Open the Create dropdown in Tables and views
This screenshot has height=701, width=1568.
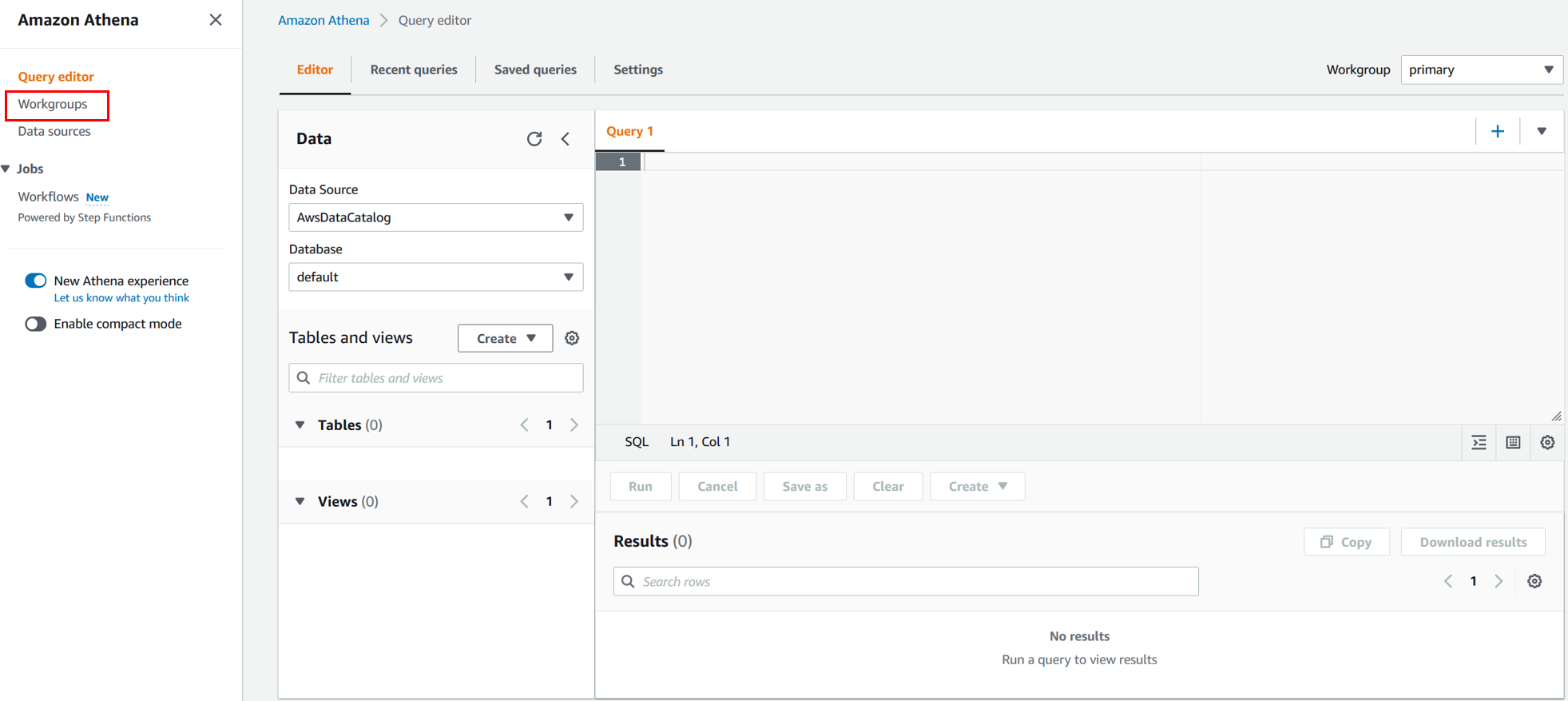[505, 338]
